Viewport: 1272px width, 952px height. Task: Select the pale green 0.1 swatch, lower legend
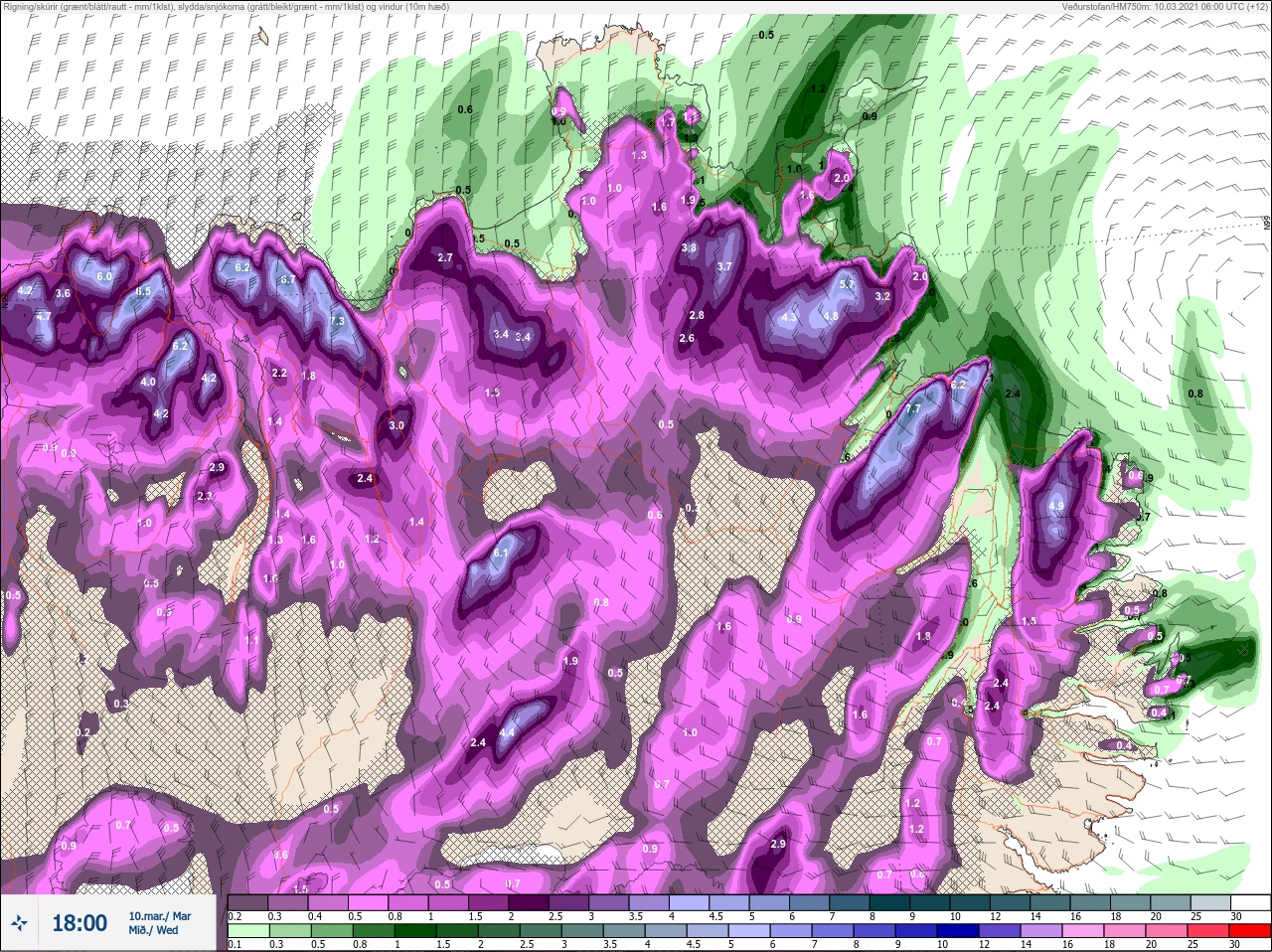tap(248, 930)
